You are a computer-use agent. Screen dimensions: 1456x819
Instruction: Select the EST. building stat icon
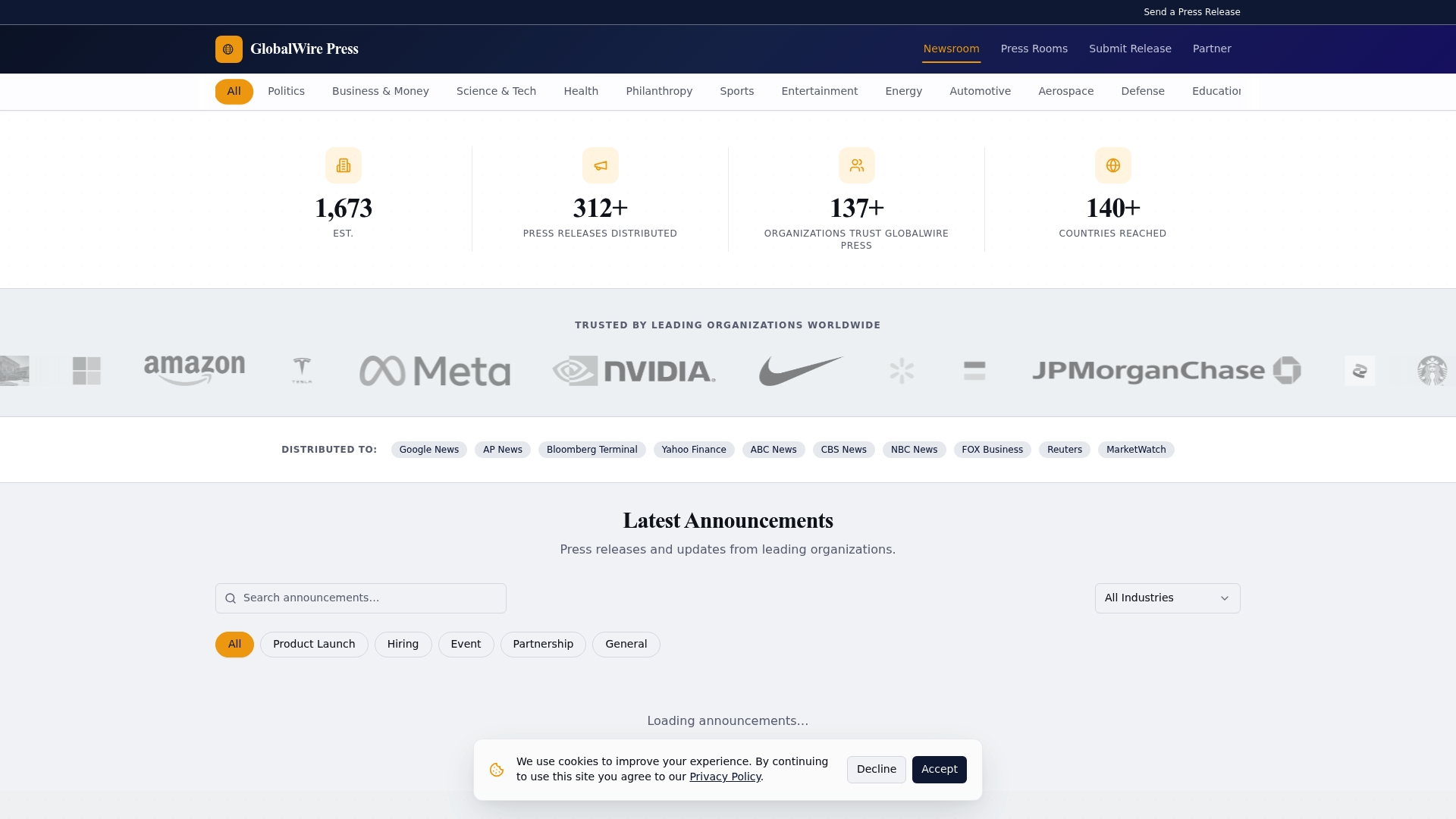coord(344,165)
